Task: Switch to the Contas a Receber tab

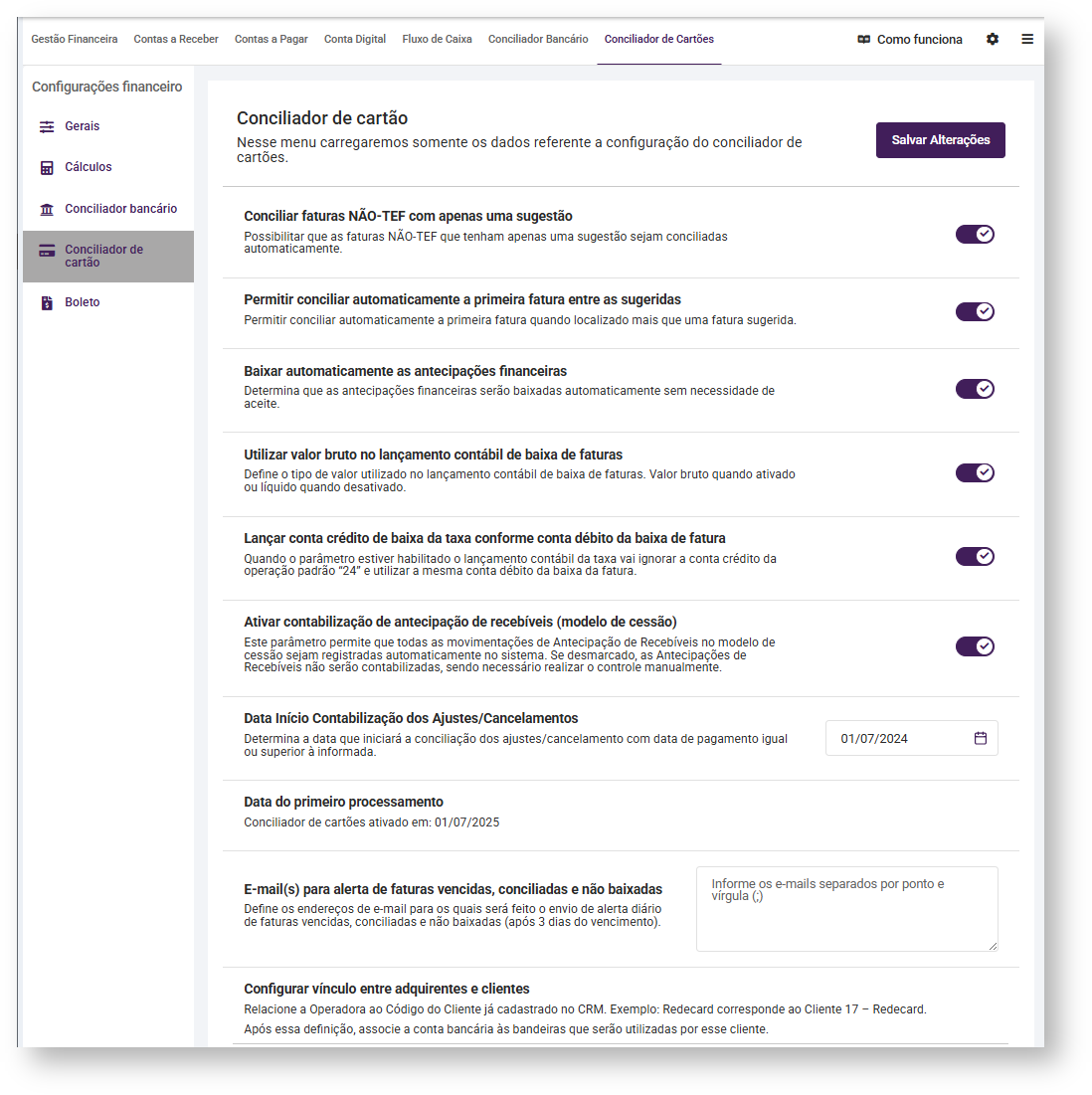Action: [176, 39]
